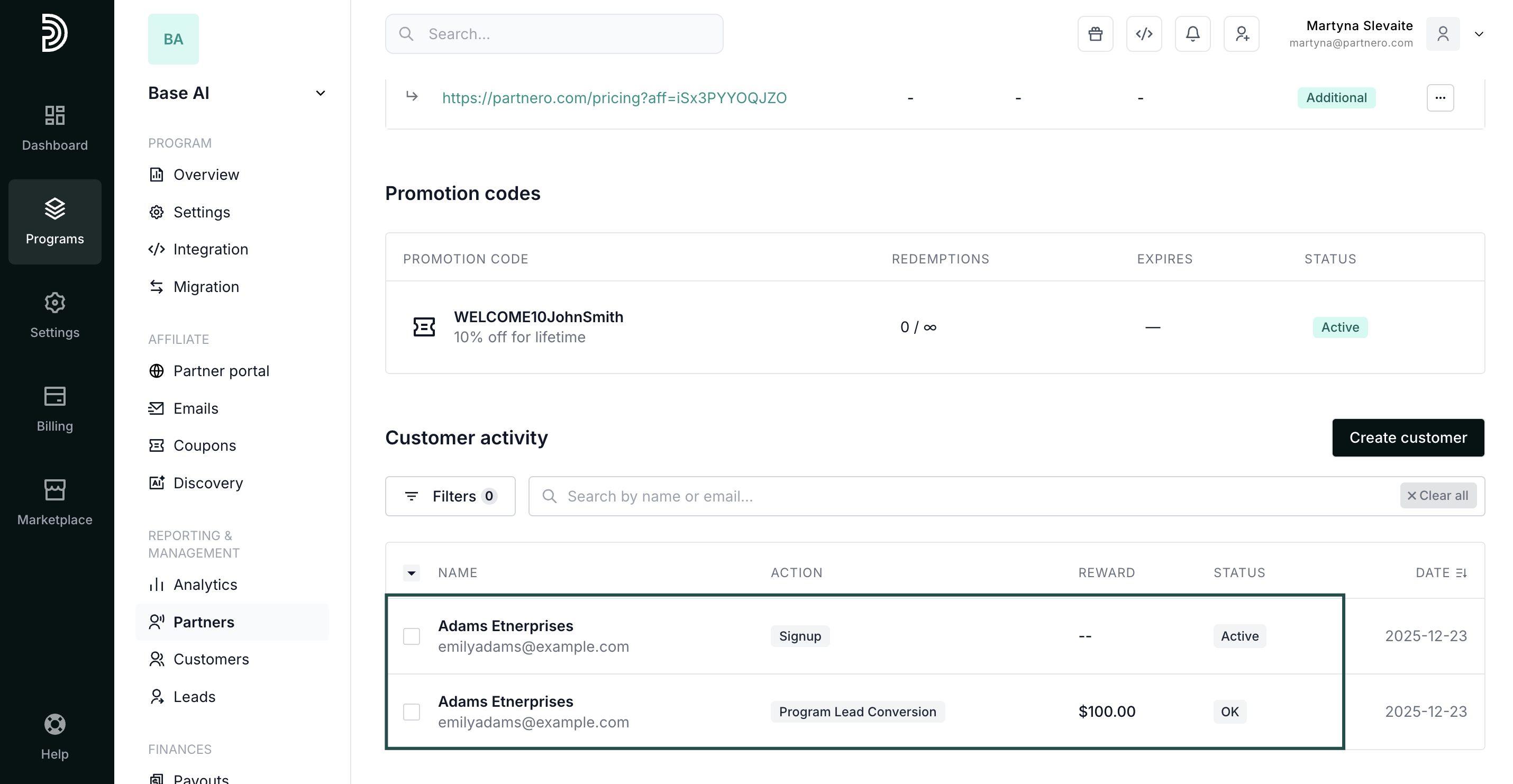Image resolution: width=1513 pixels, height=784 pixels.
Task: Open Marketplace from the left rail
Action: (54, 503)
